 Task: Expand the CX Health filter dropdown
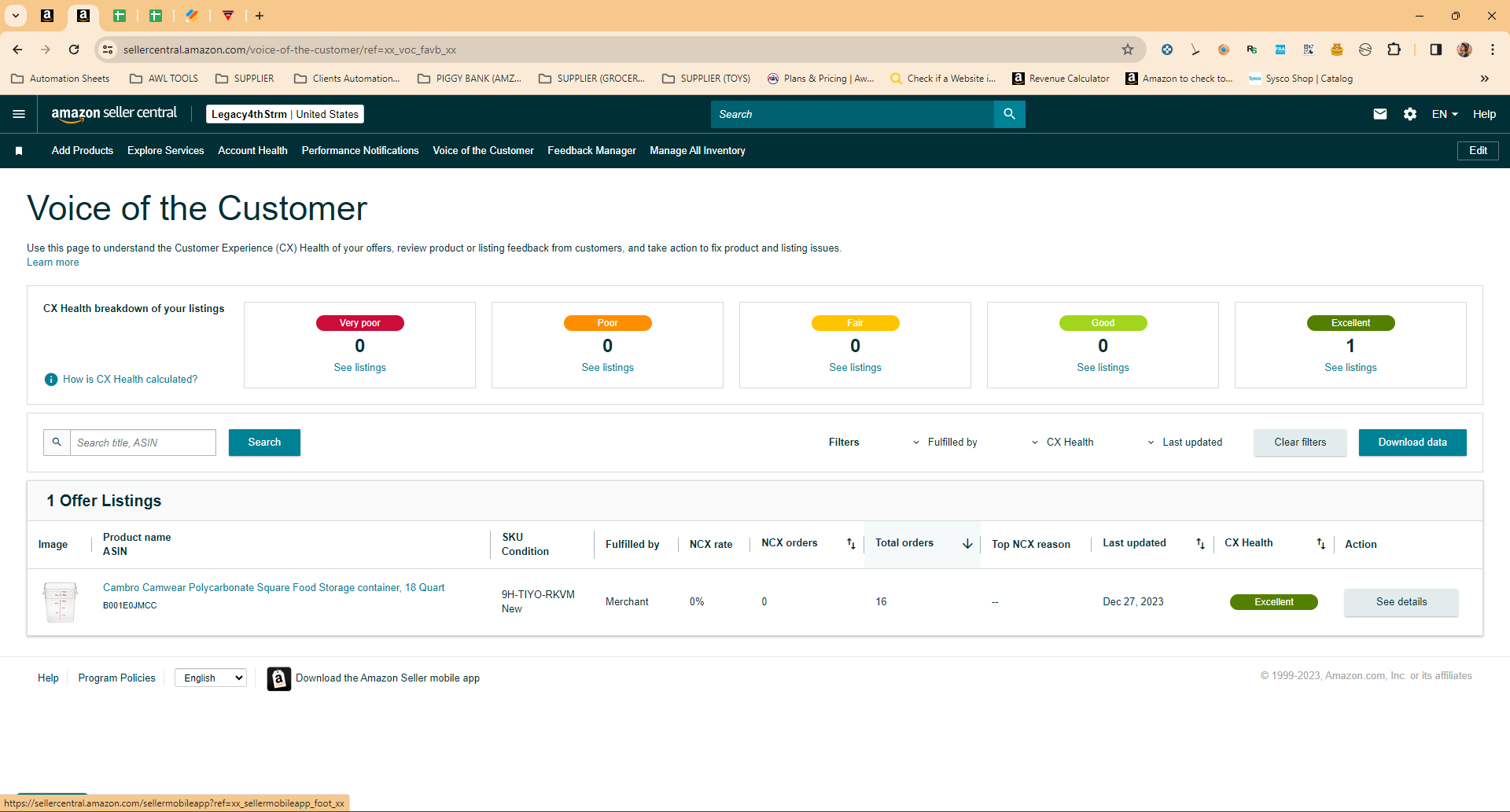click(x=1063, y=443)
